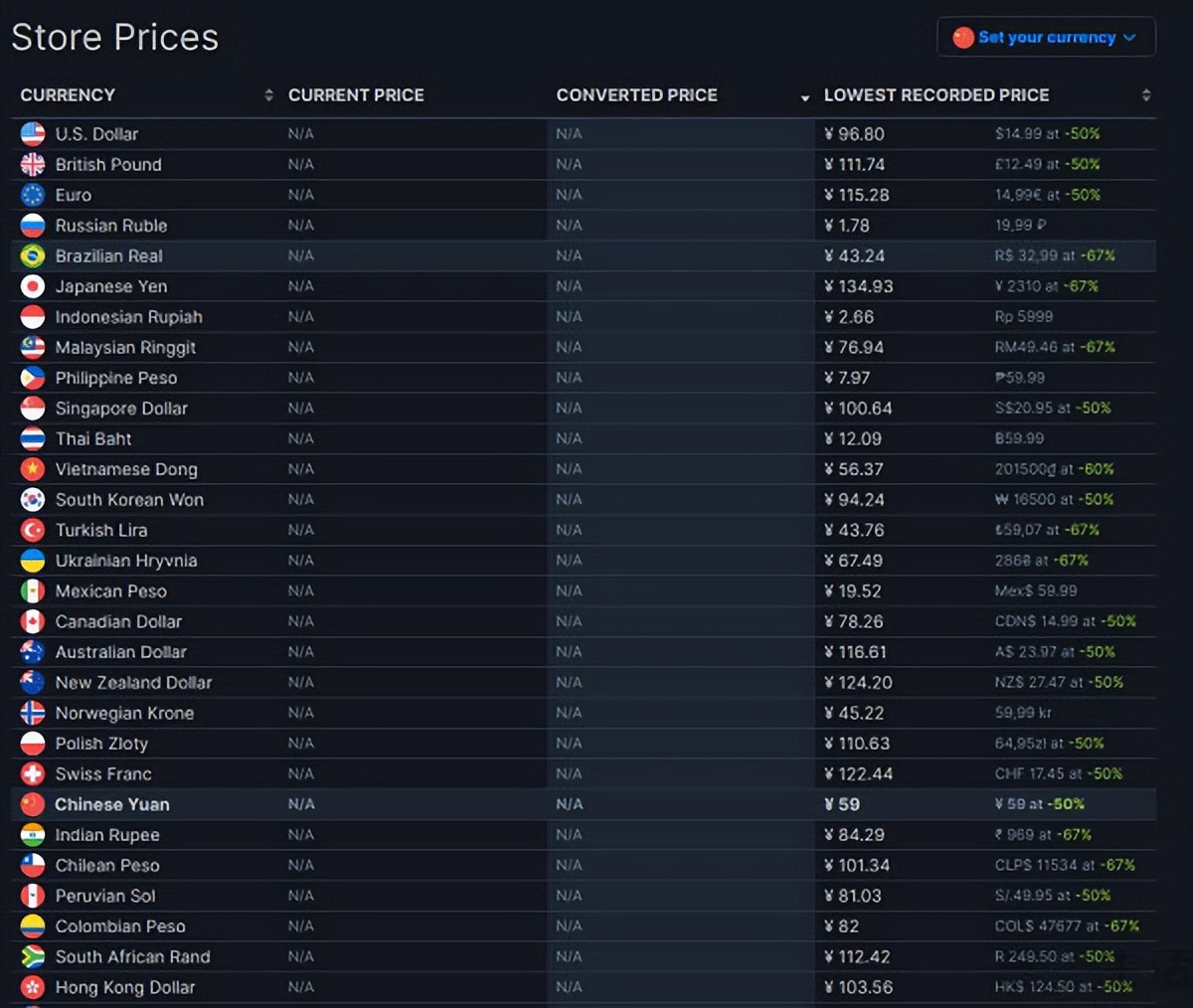1193x1008 pixels.
Task: Click the South Korean Won flag icon
Action: pyautogui.click(x=33, y=500)
